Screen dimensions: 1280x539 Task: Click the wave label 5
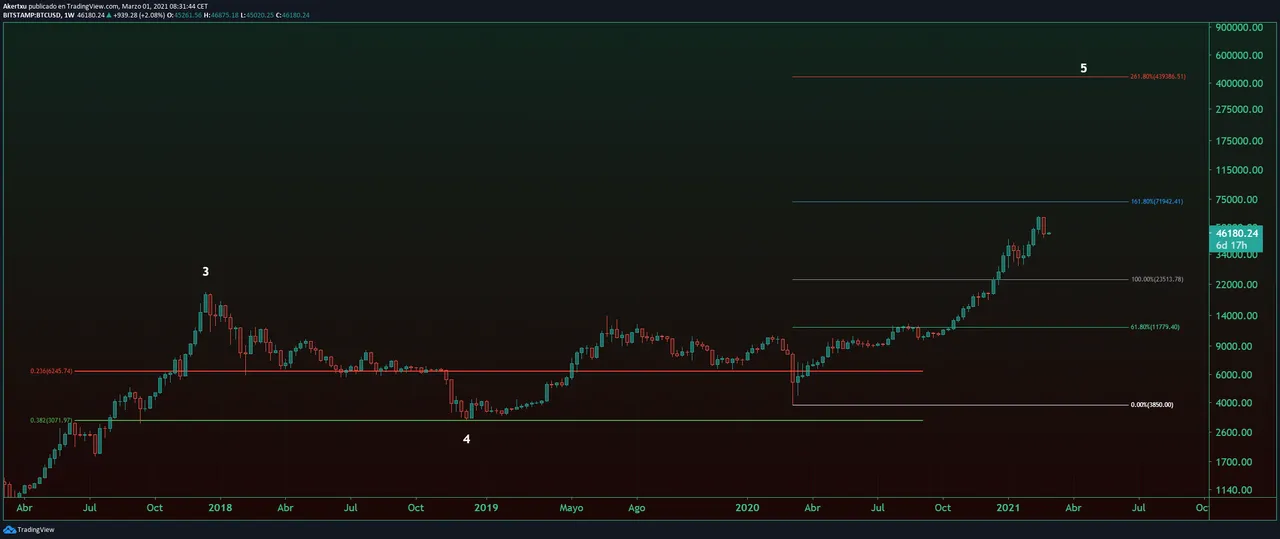pos(1084,69)
